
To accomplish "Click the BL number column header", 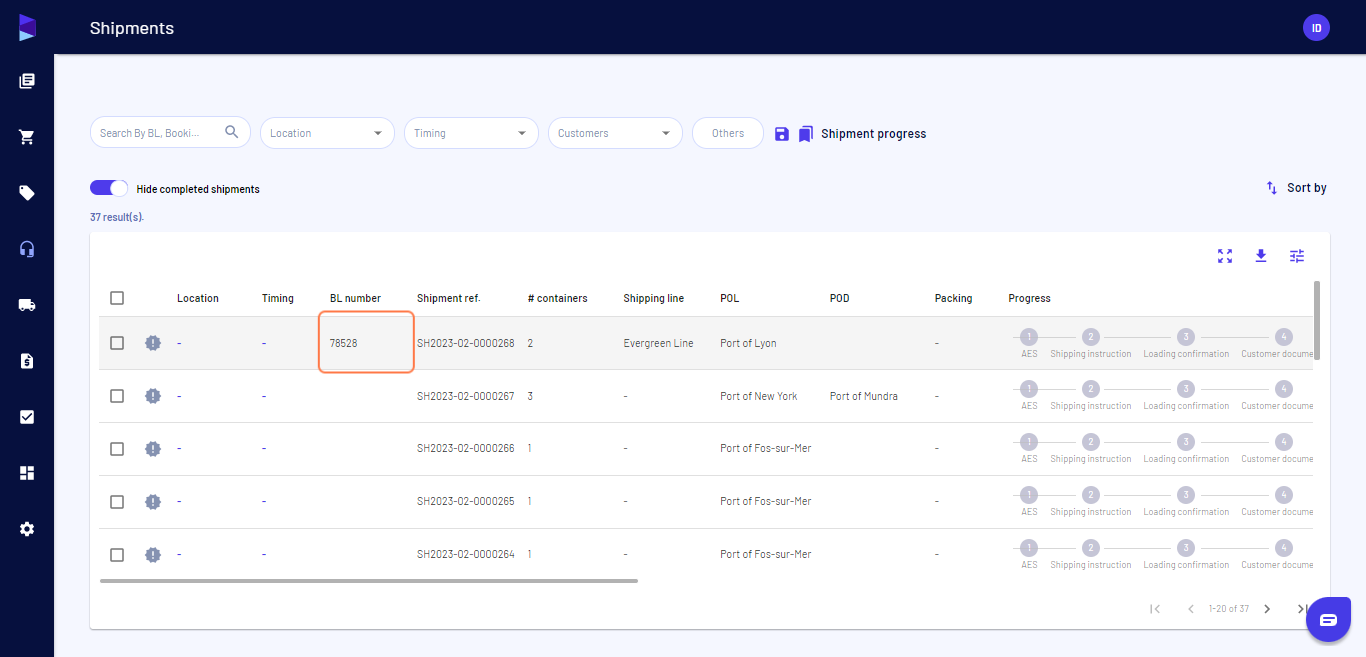I will (x=355, y=298).
